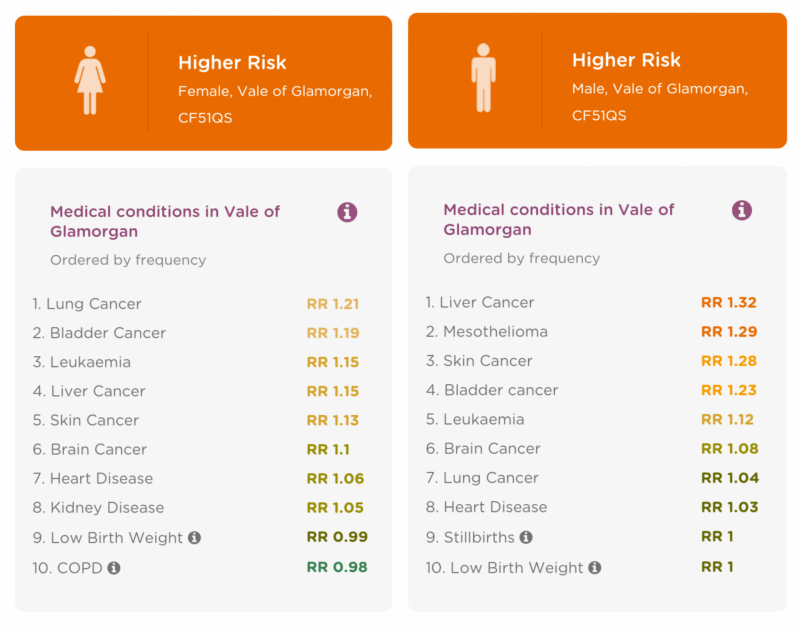Select the male Higher Risk banner title

(x=626, y=60)
